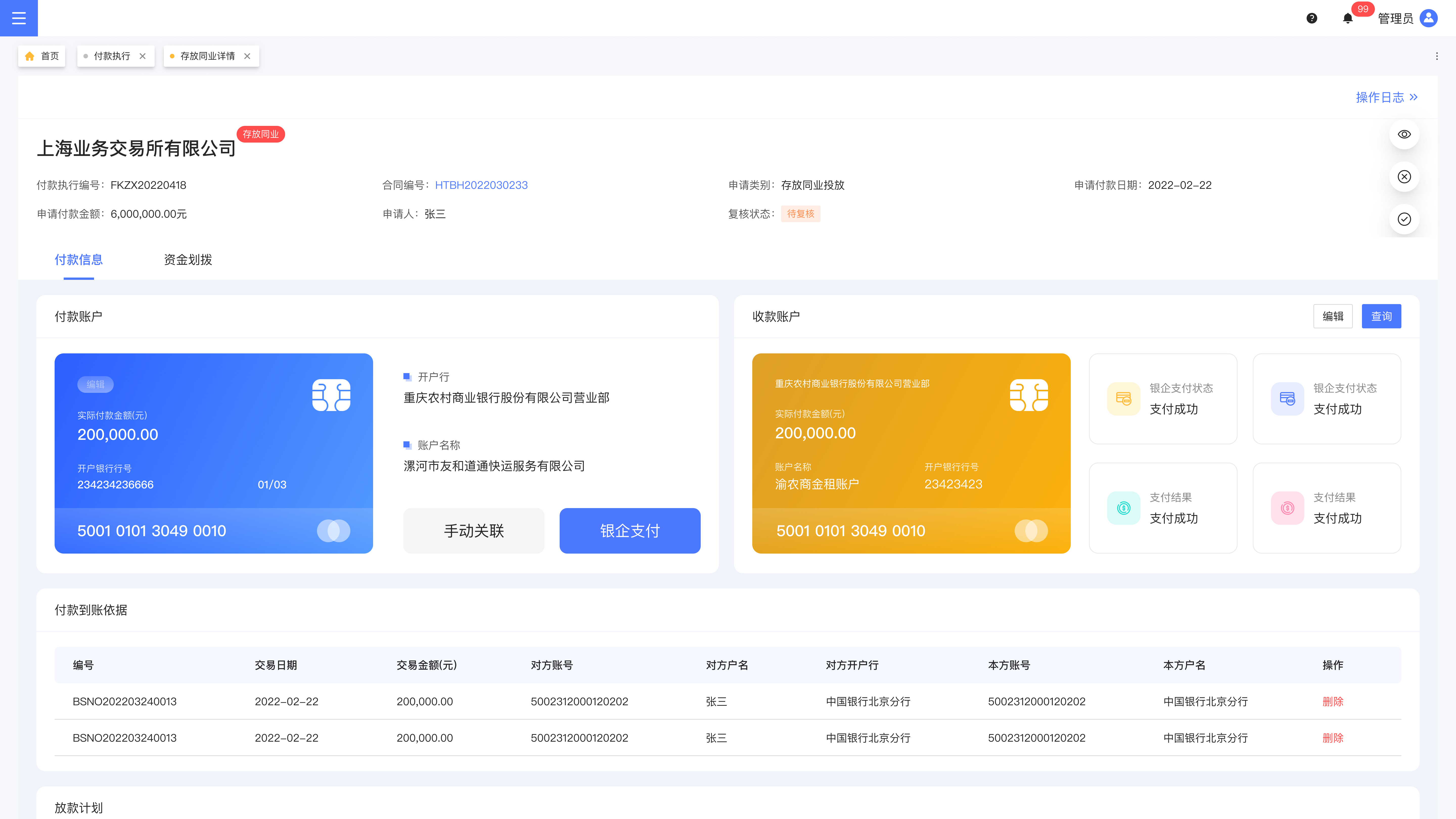Click the 交易金额(元) column header

point(427,665)
